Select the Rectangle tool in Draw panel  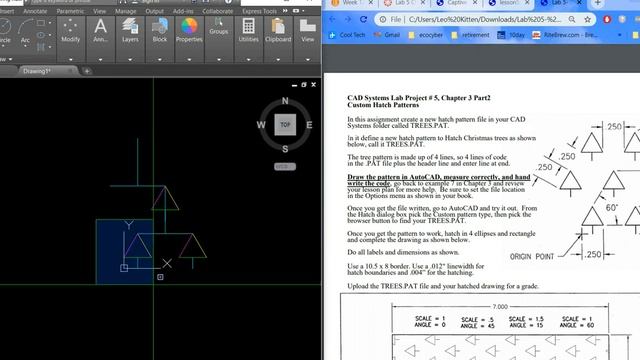coord(41,23)
